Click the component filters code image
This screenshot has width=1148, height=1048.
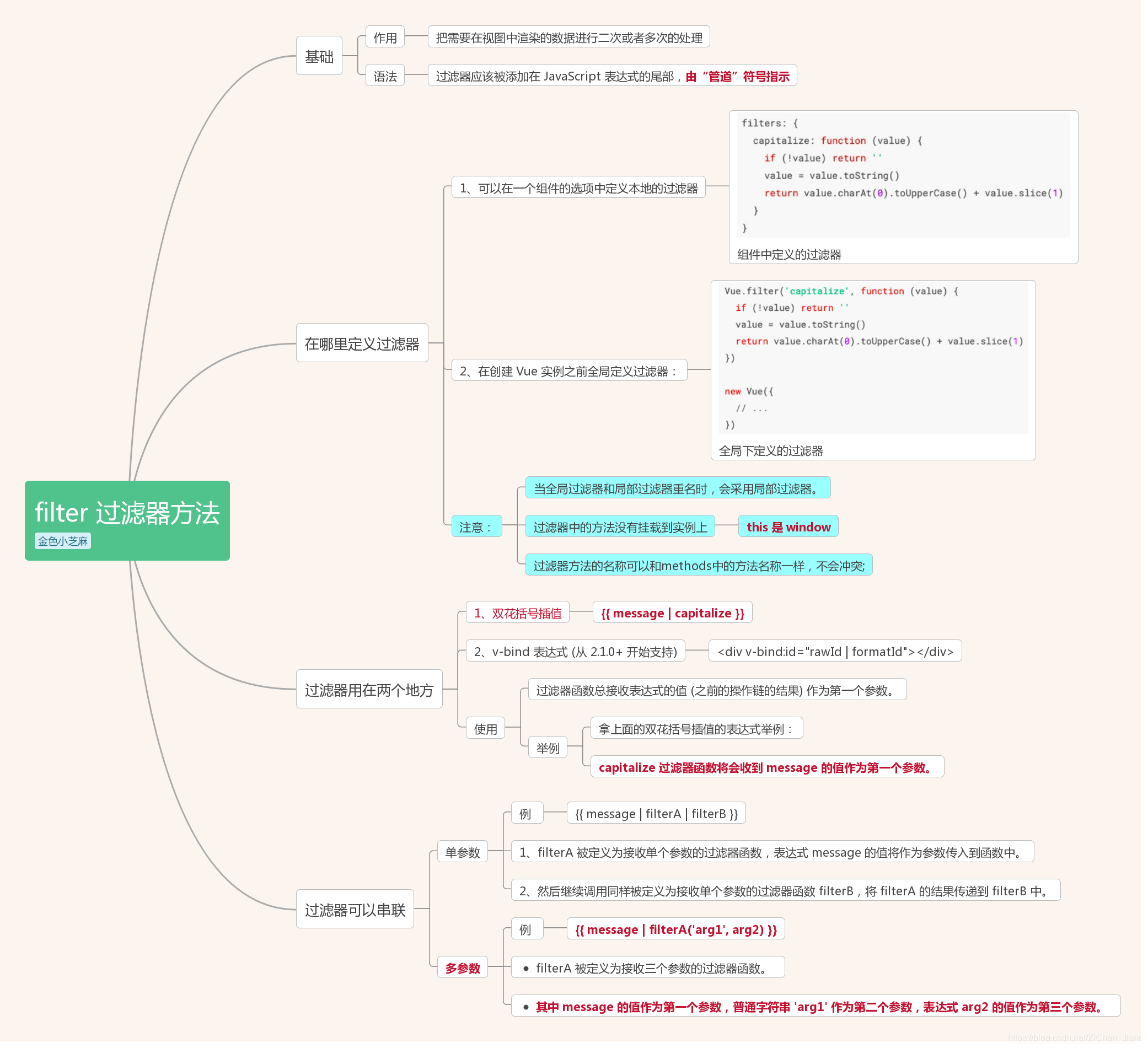click(x=904, y=175)
